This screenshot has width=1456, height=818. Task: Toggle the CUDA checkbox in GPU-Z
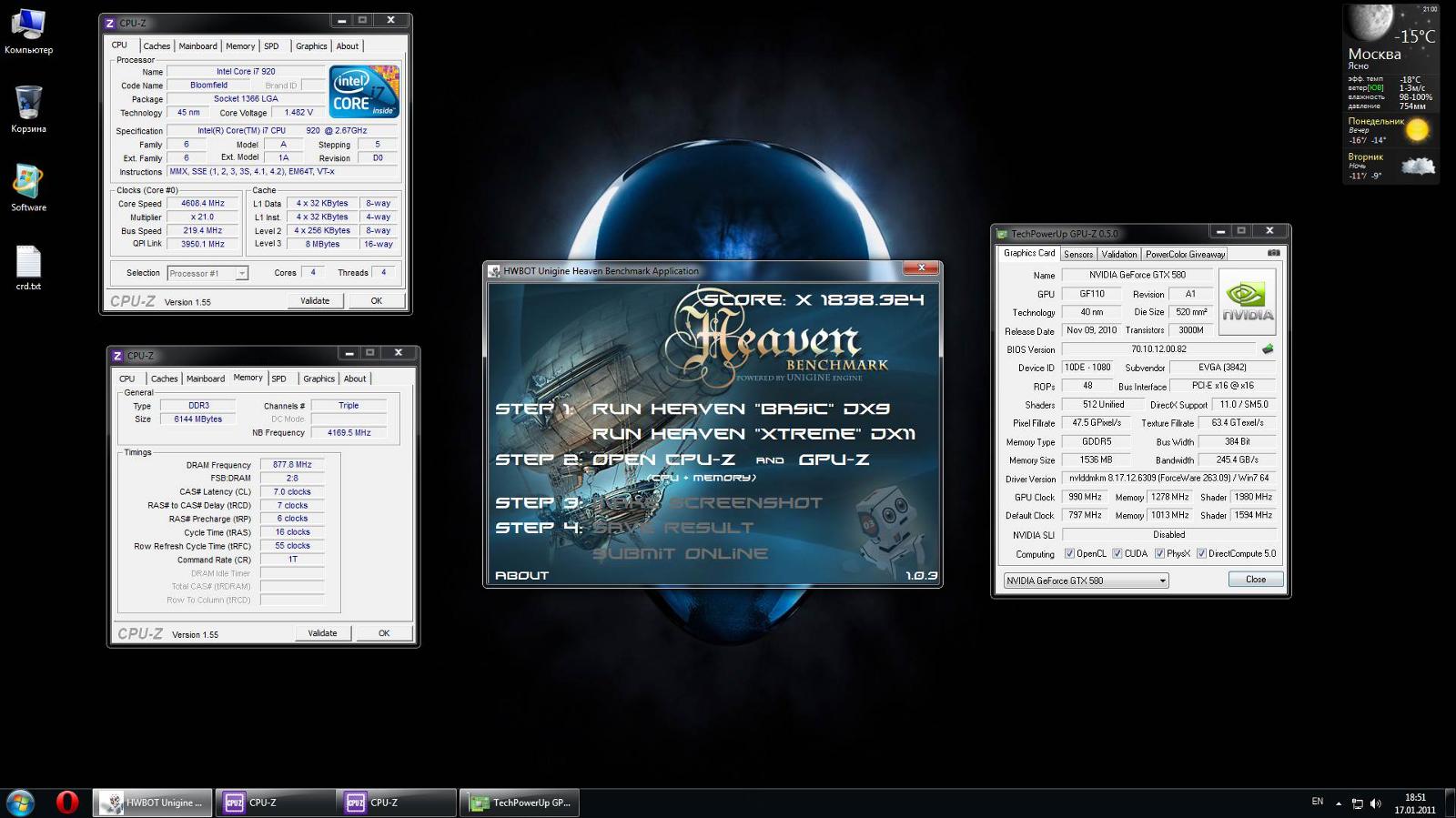[1117, 553]
